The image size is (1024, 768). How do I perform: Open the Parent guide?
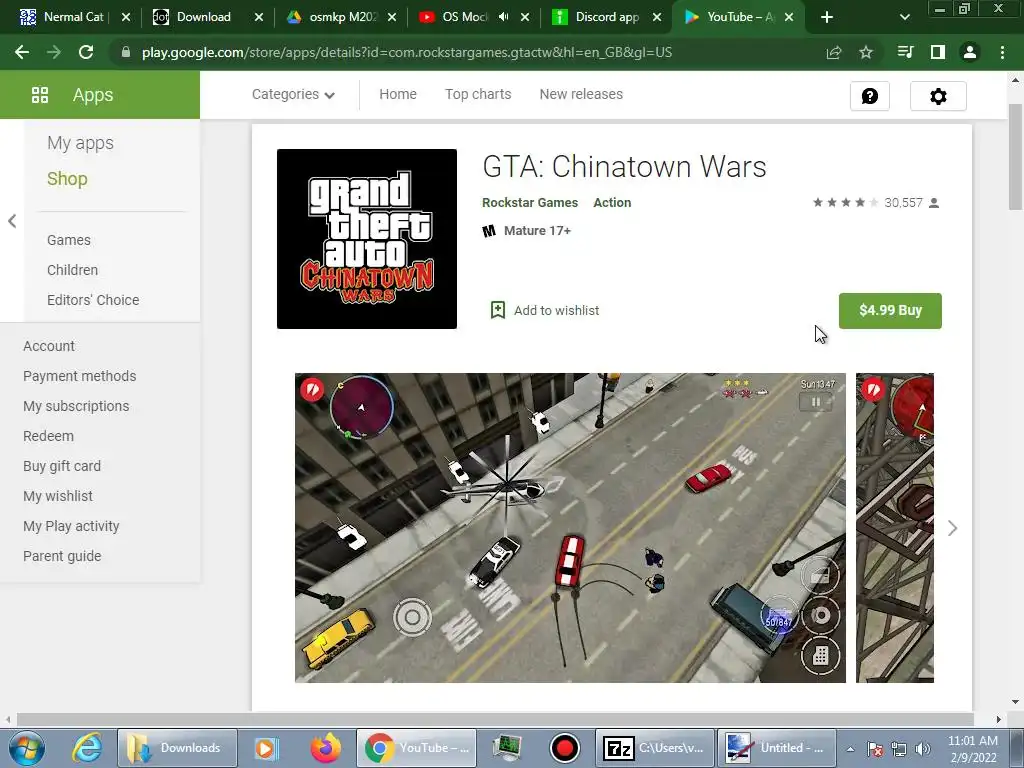[x=62, y=556]
